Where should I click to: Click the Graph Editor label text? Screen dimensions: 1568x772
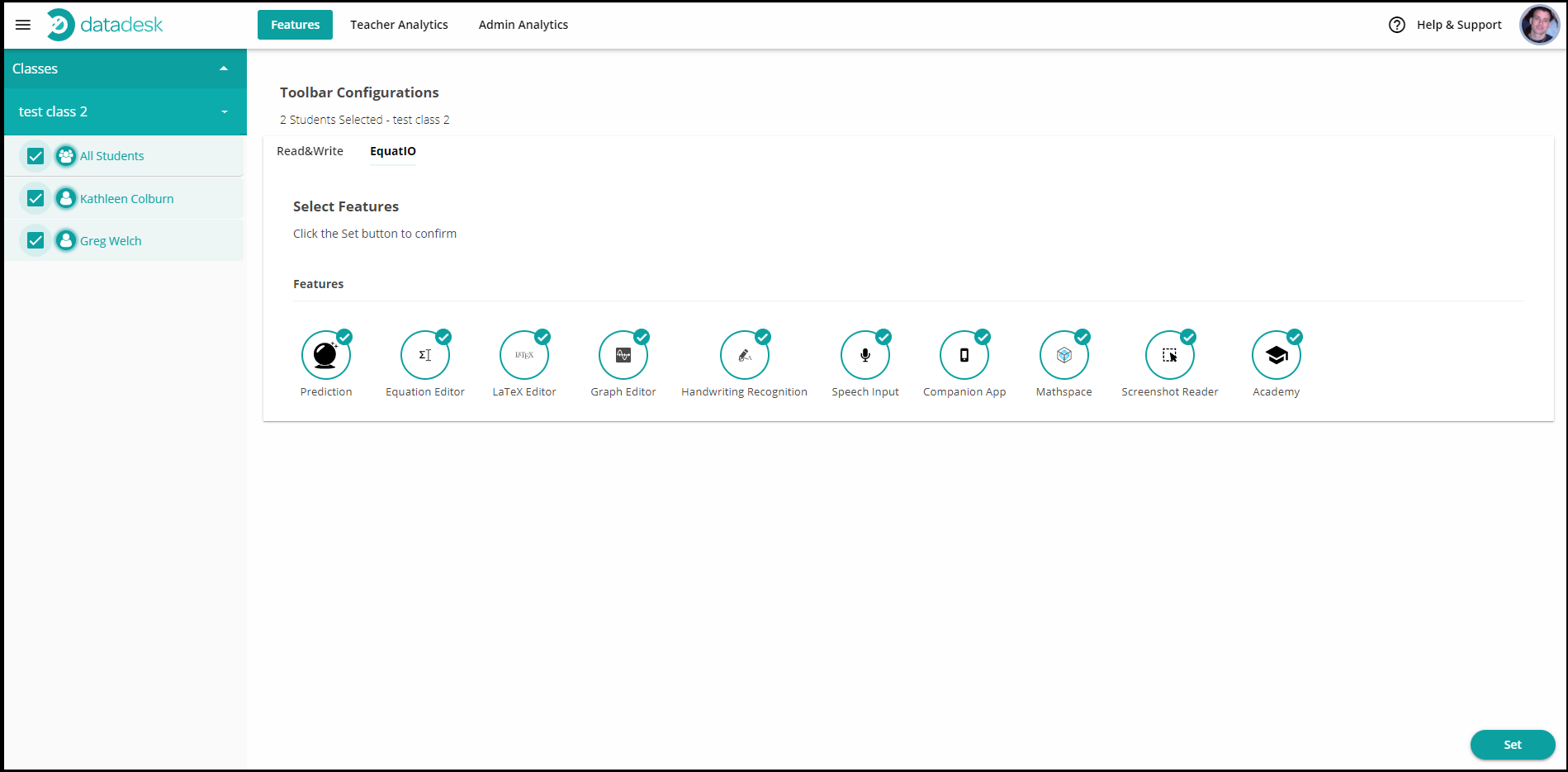tap(623, 392)
